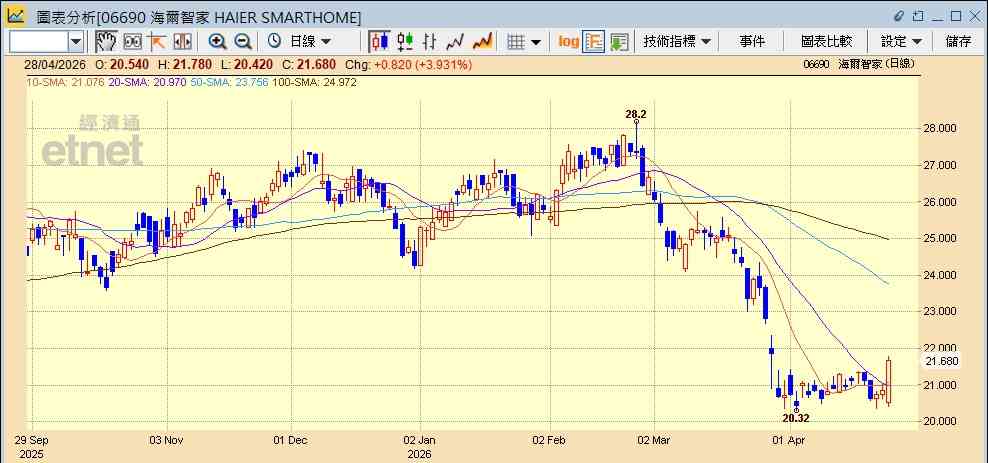Click the zoom in magnifier icon
Screen dimensions: 988x463
[x=217, y=42]
